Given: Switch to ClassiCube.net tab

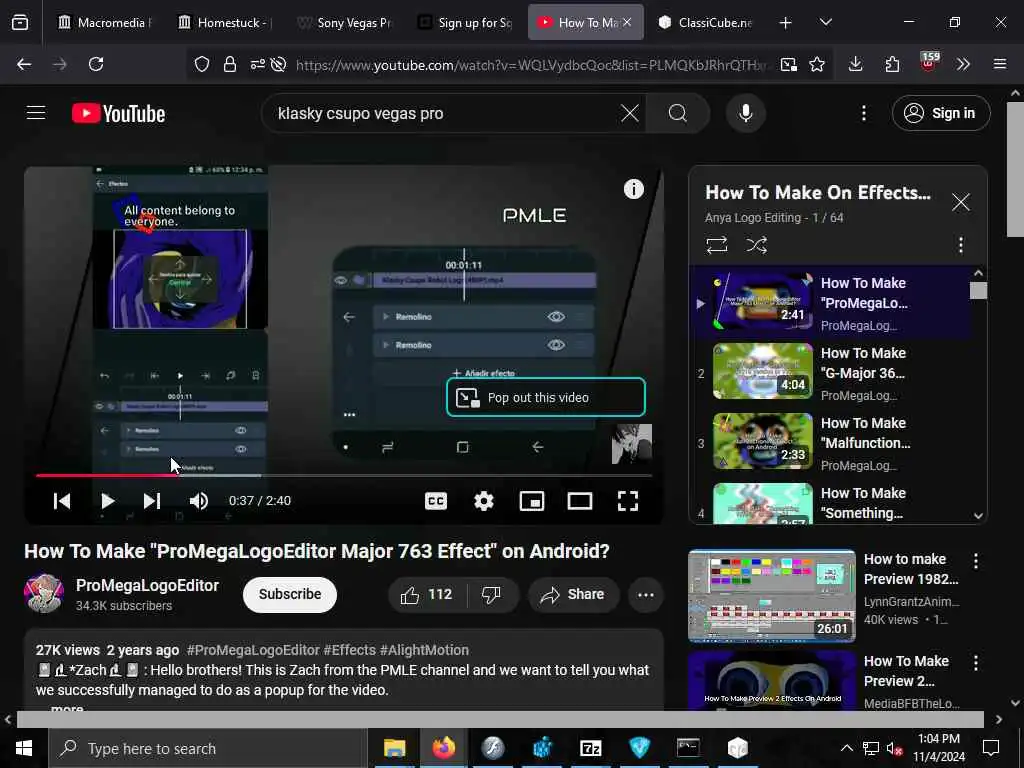Looking at the screenshot, I should [x=707, y=22].
